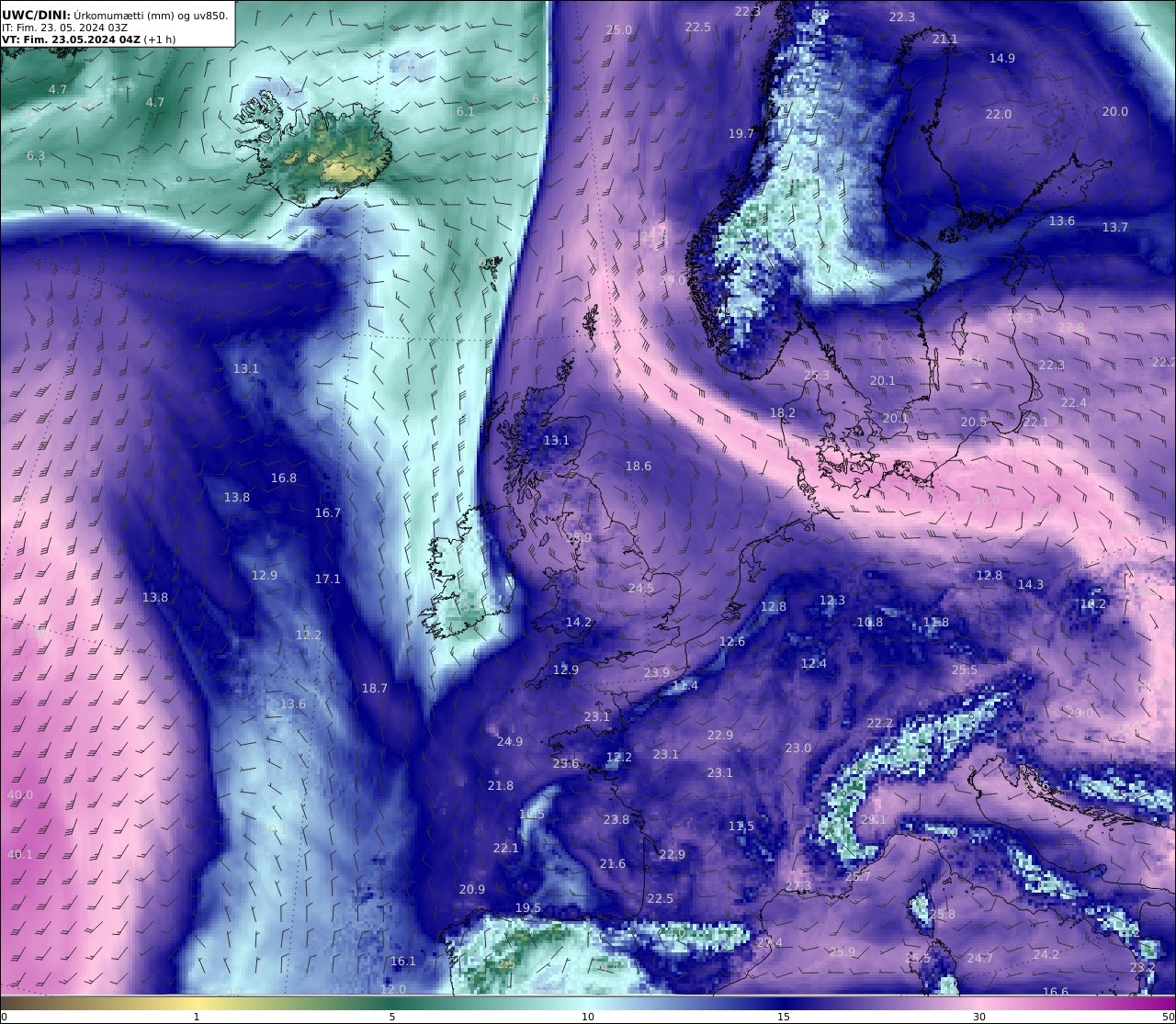Click the '24.5' value over England

click(x=640, y=589)
